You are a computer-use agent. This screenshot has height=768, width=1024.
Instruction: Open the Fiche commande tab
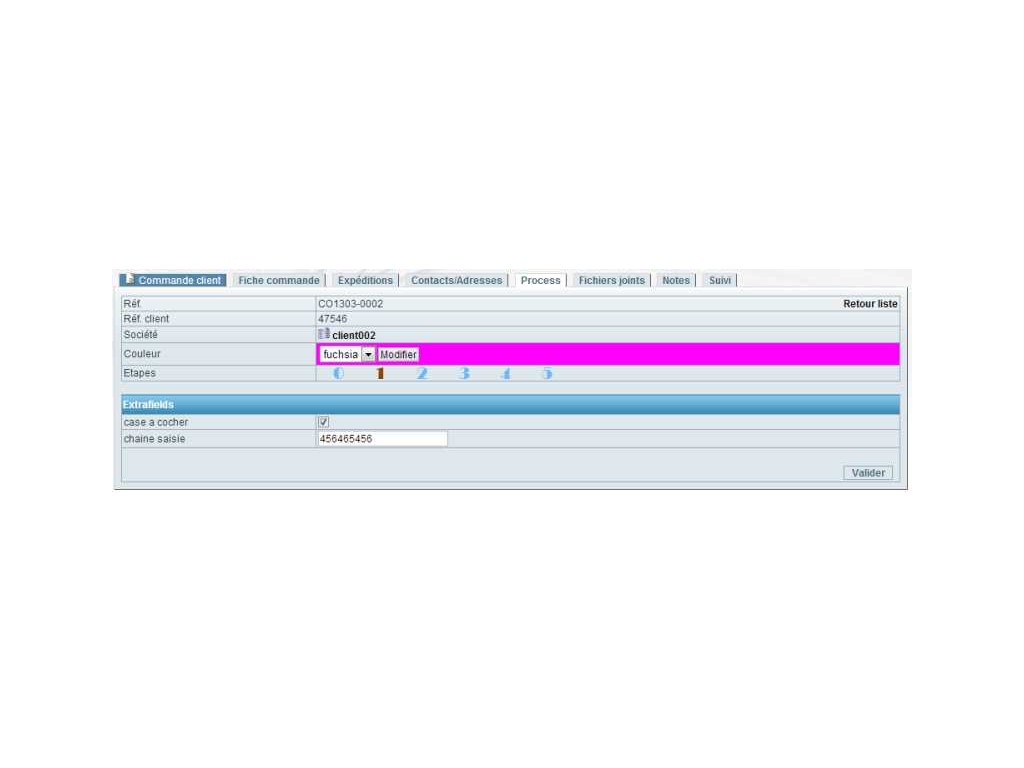pyautogui.click(x=279, y=280)
